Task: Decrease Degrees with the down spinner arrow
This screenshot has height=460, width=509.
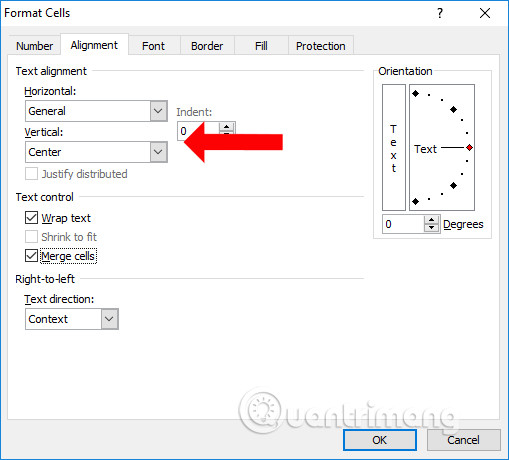Action: [x=432, y=228]
